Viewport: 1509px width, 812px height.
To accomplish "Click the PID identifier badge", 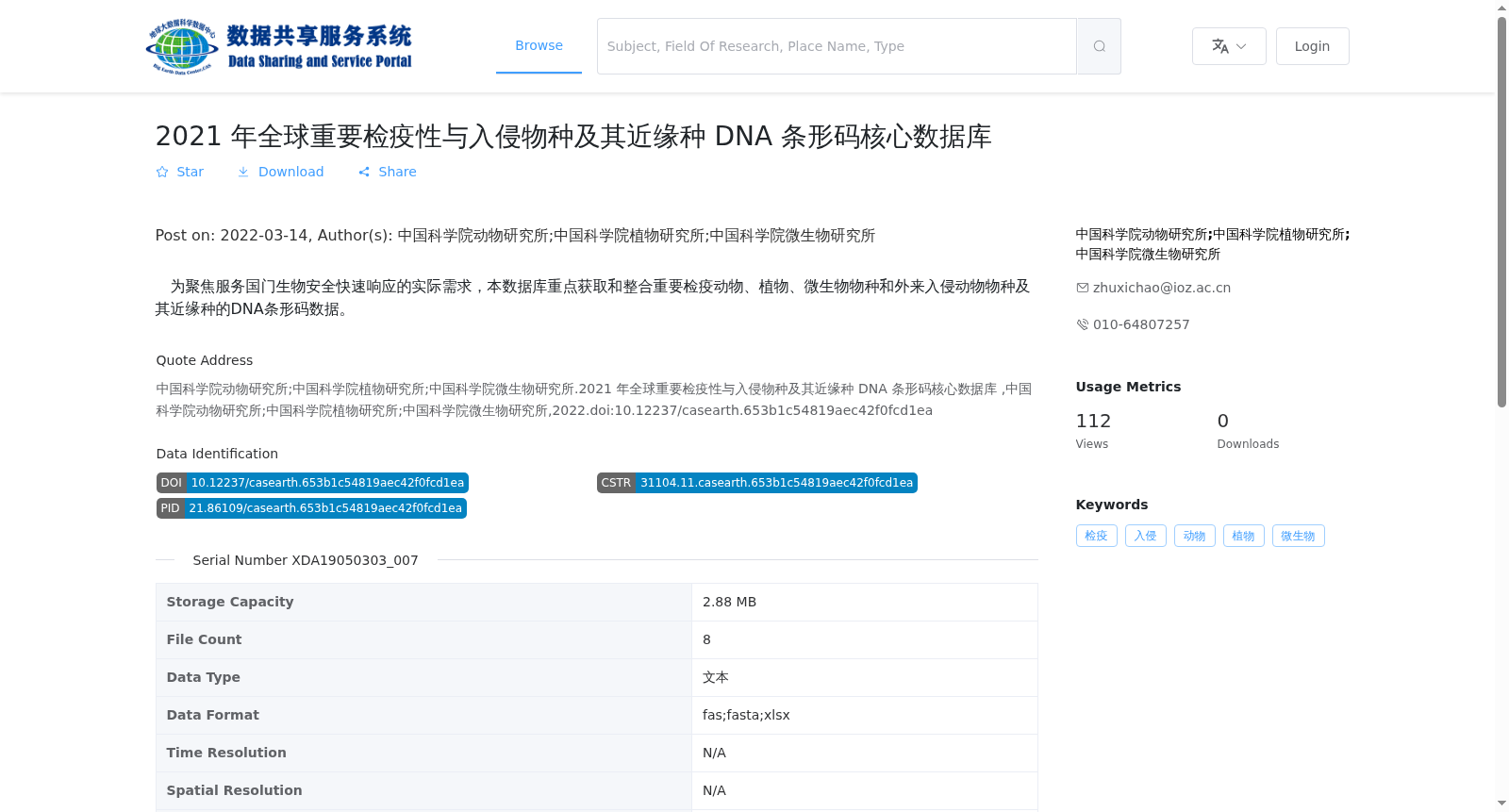I will 311,508.
